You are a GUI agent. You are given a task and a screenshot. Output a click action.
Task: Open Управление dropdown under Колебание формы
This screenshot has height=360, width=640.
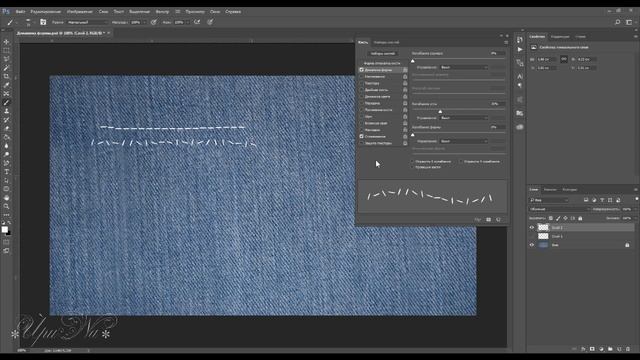pos(464,141)
